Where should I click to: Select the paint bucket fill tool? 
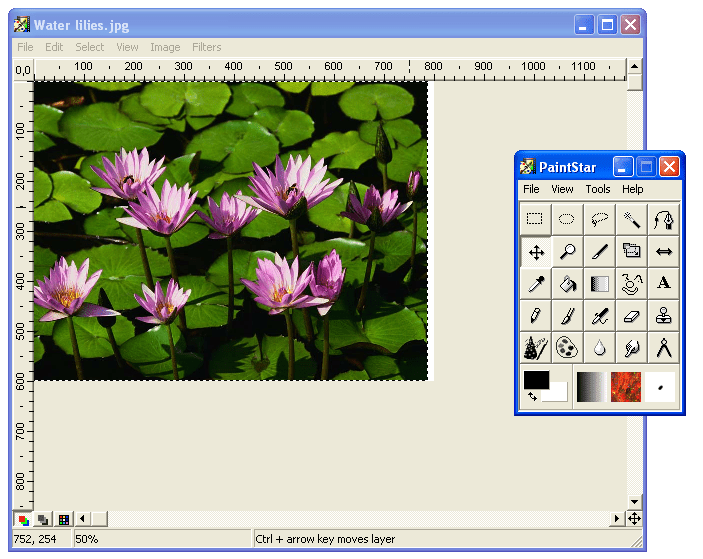[x=568, y=283]
